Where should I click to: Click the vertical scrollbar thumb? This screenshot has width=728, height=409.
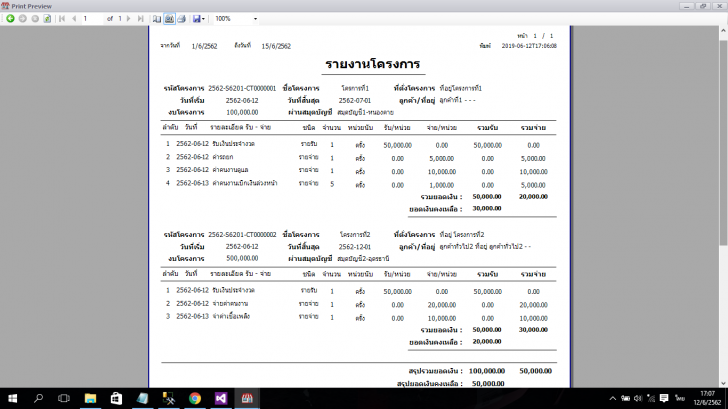723,142
